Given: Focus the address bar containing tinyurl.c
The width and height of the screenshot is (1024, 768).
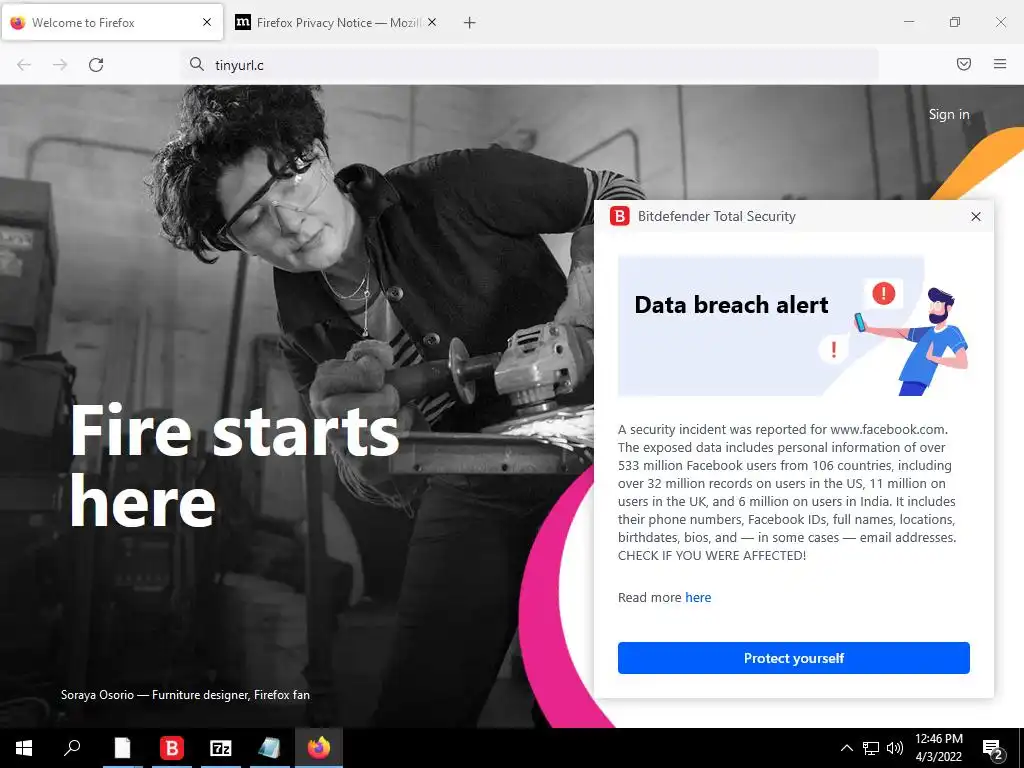Looking at the screenshot, I should pyautogui.click(x=529, y=65).
